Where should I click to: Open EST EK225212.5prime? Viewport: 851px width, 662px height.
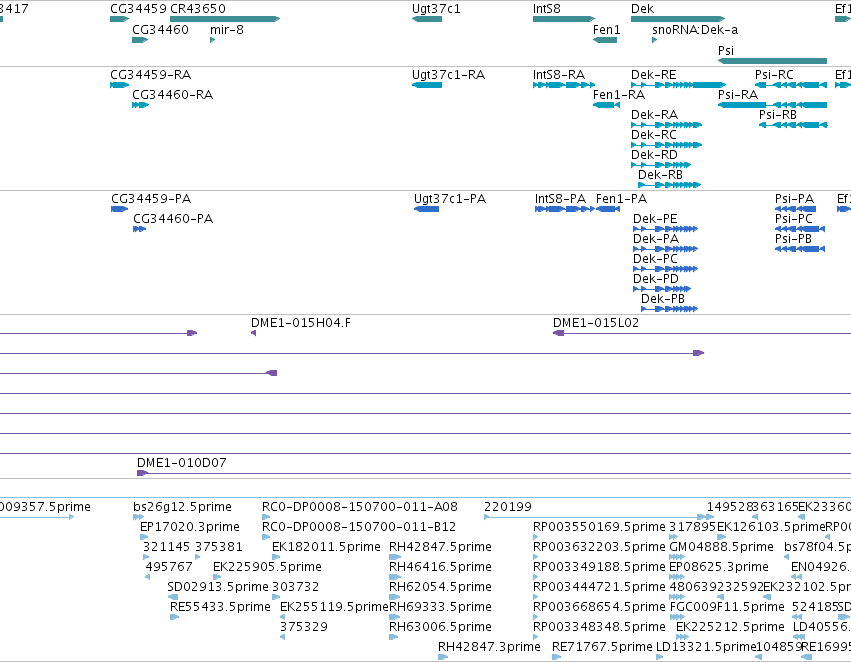coord(682,637)
